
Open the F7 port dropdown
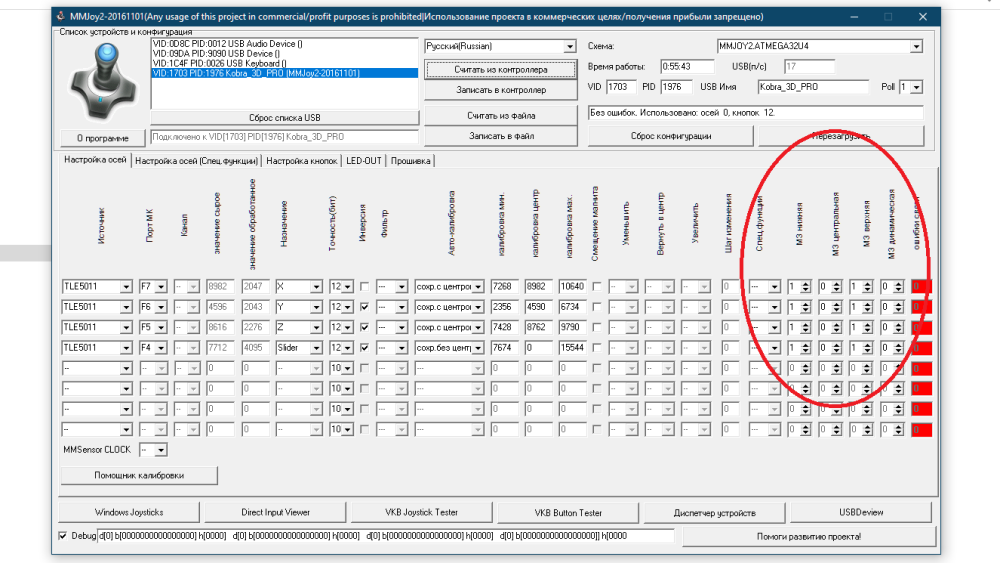pyautogui.click(x=161, y=287)
